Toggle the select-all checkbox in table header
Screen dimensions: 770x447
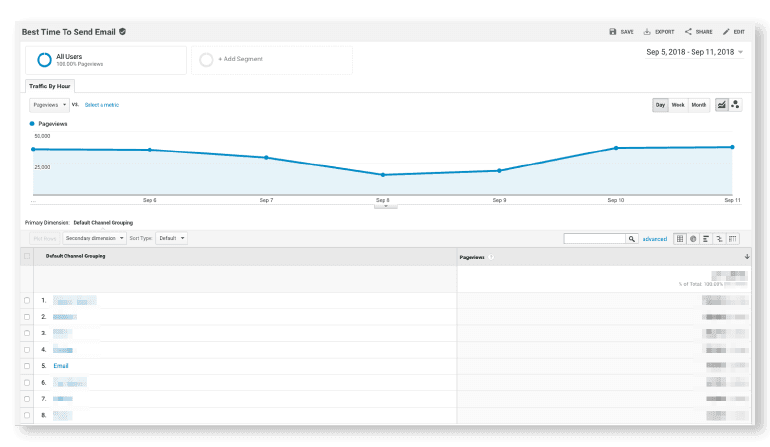pos(27,257)
